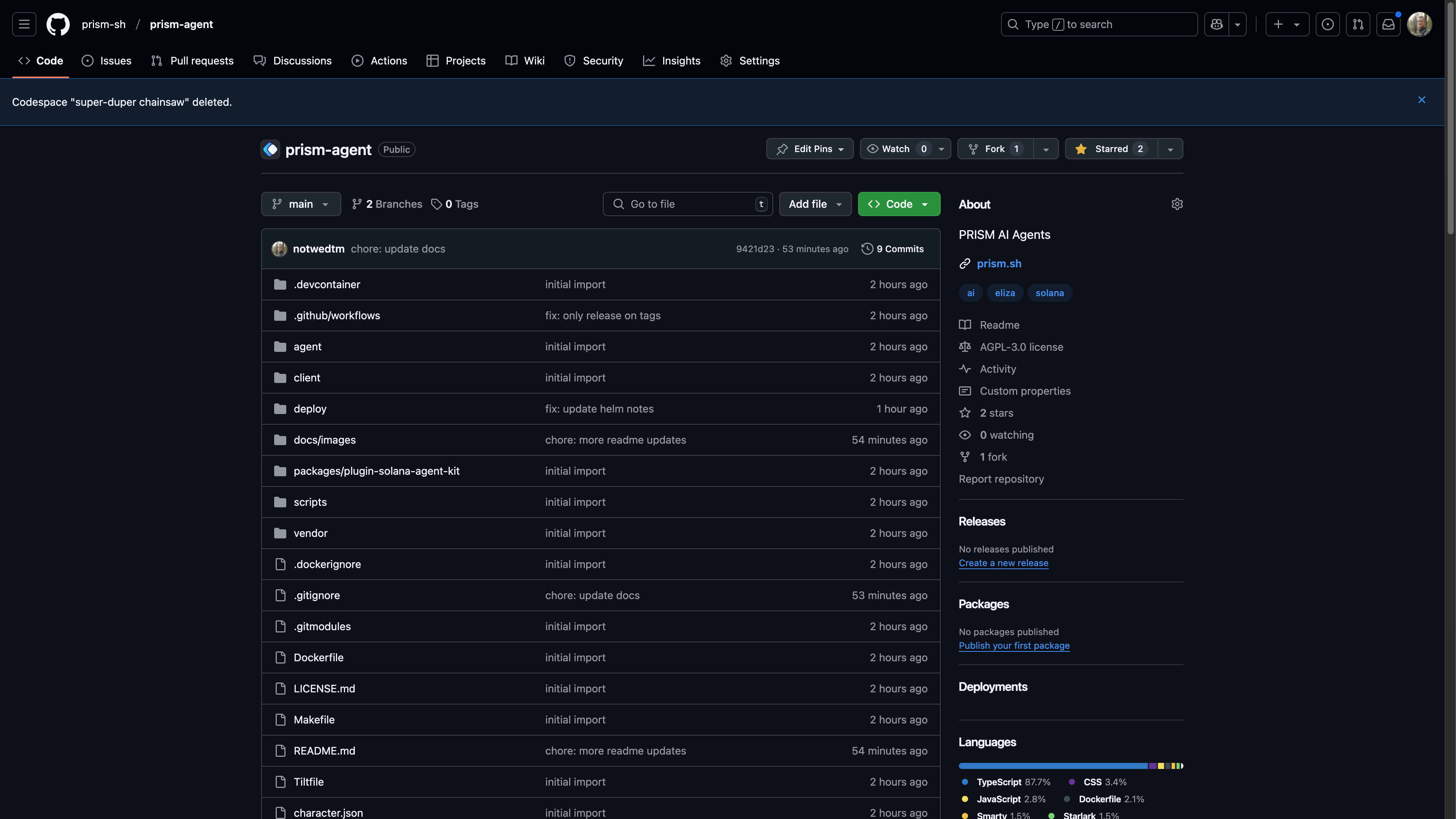The width and height of the screenshot is (1456, 819).
Task: Expand the Copilot dropdown arrow in header
Action: click(x=1237, y=24)
